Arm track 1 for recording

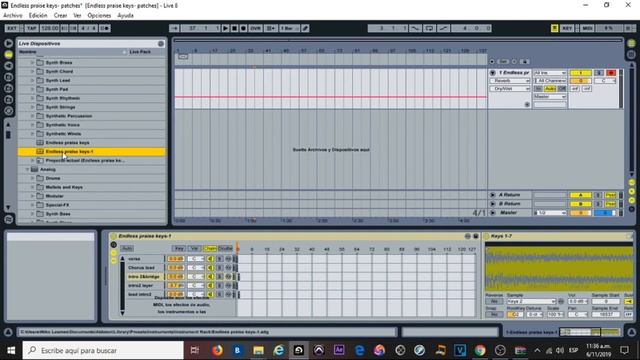(611, 73)
